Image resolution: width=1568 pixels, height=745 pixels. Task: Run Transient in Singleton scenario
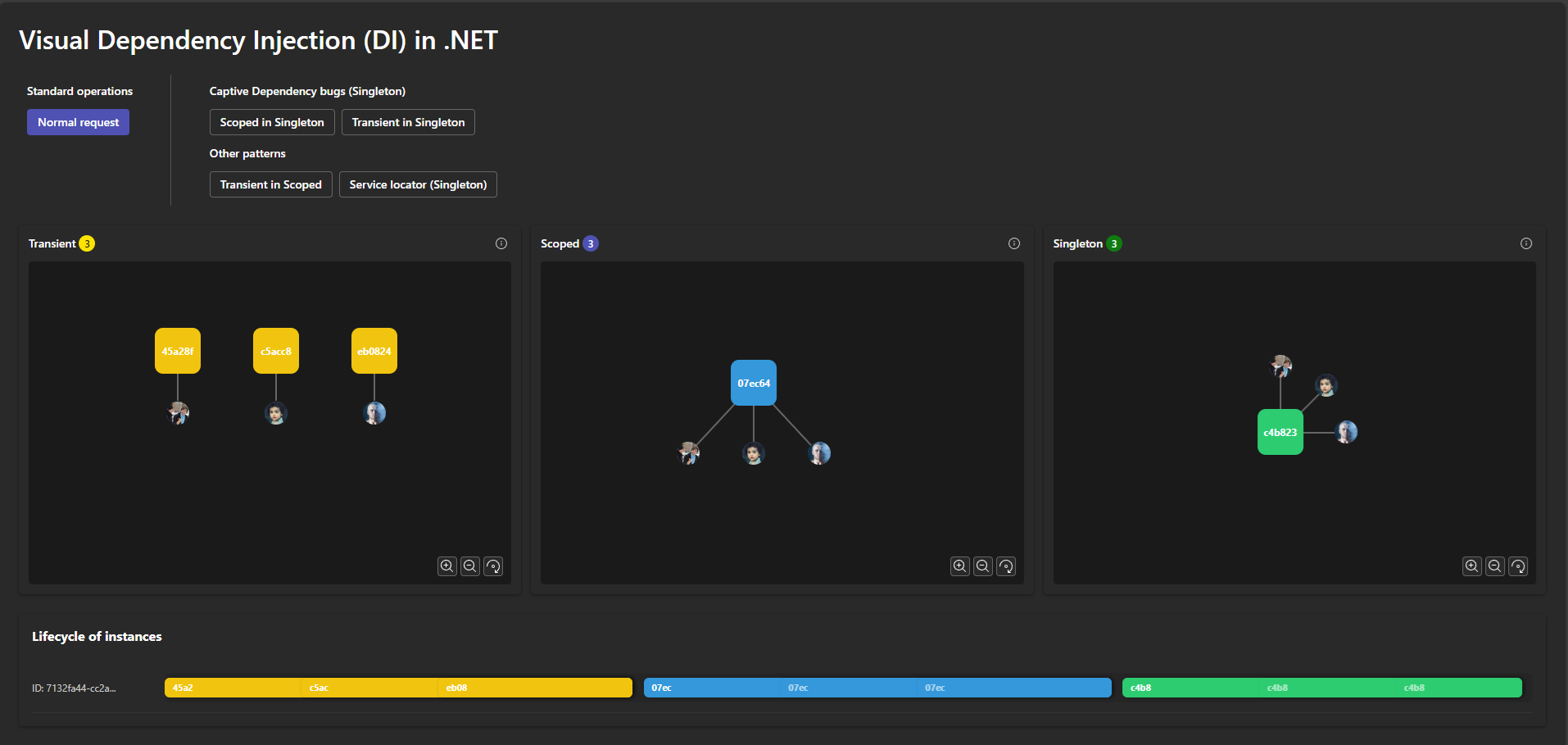[x=408, y=122]
